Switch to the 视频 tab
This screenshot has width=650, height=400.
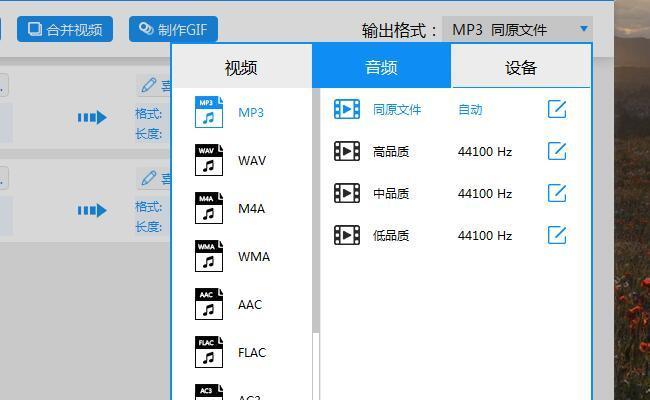click(242, 67)
